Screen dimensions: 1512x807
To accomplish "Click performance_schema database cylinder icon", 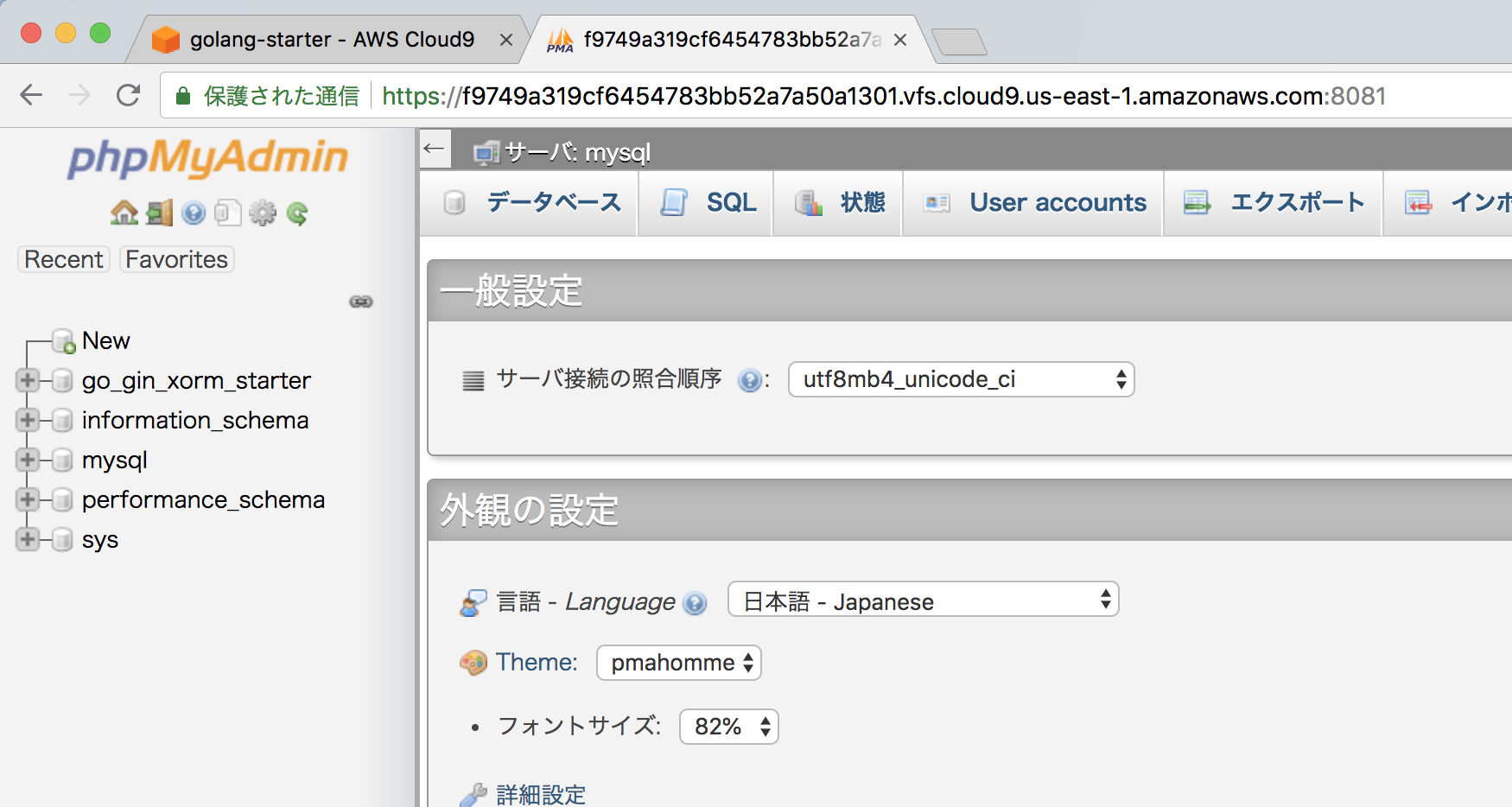I will (62, 499).
